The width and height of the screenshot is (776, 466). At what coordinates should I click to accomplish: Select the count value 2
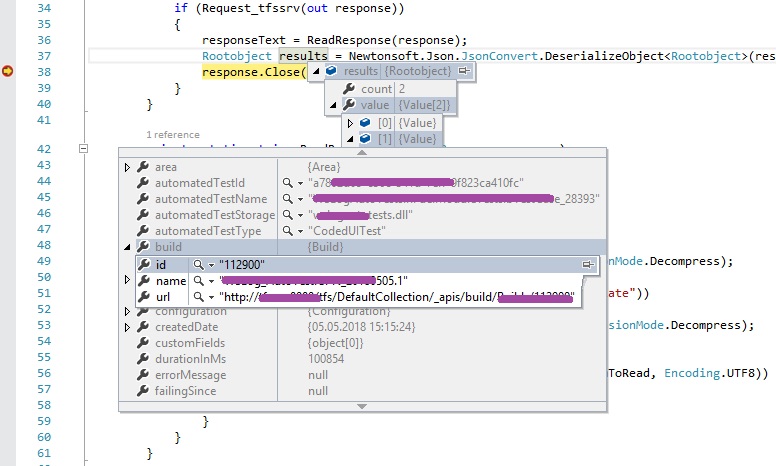pyautogui.click(x=402, y=89)
